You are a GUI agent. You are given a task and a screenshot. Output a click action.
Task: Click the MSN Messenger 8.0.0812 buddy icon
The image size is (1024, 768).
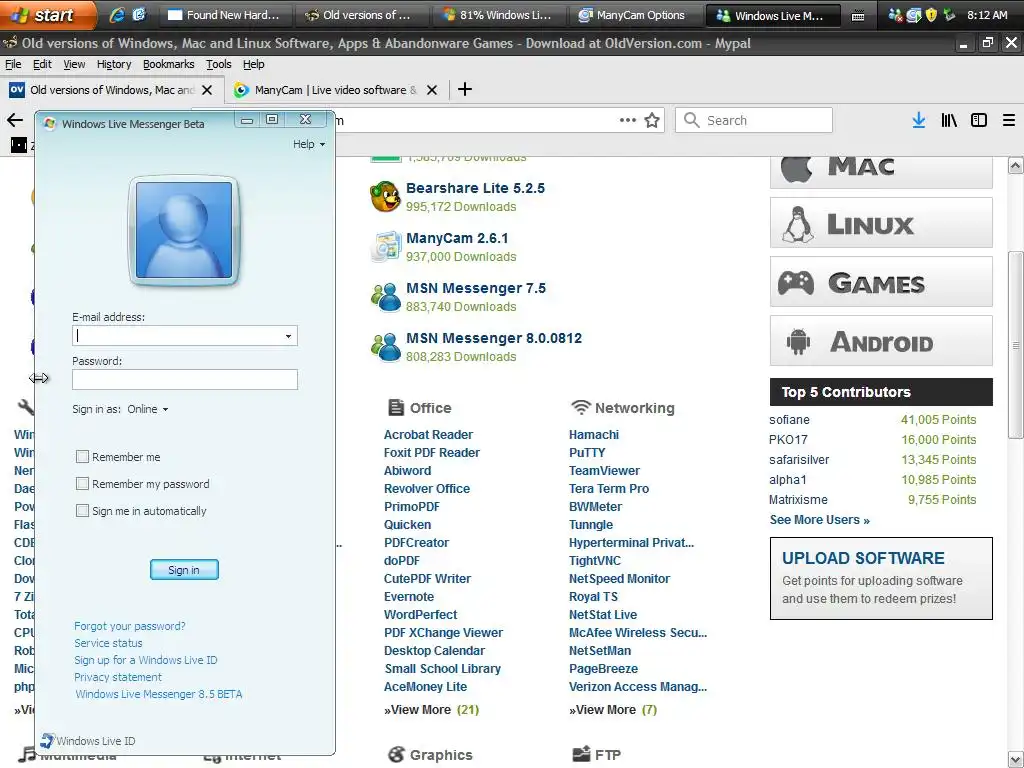(385, 347)
